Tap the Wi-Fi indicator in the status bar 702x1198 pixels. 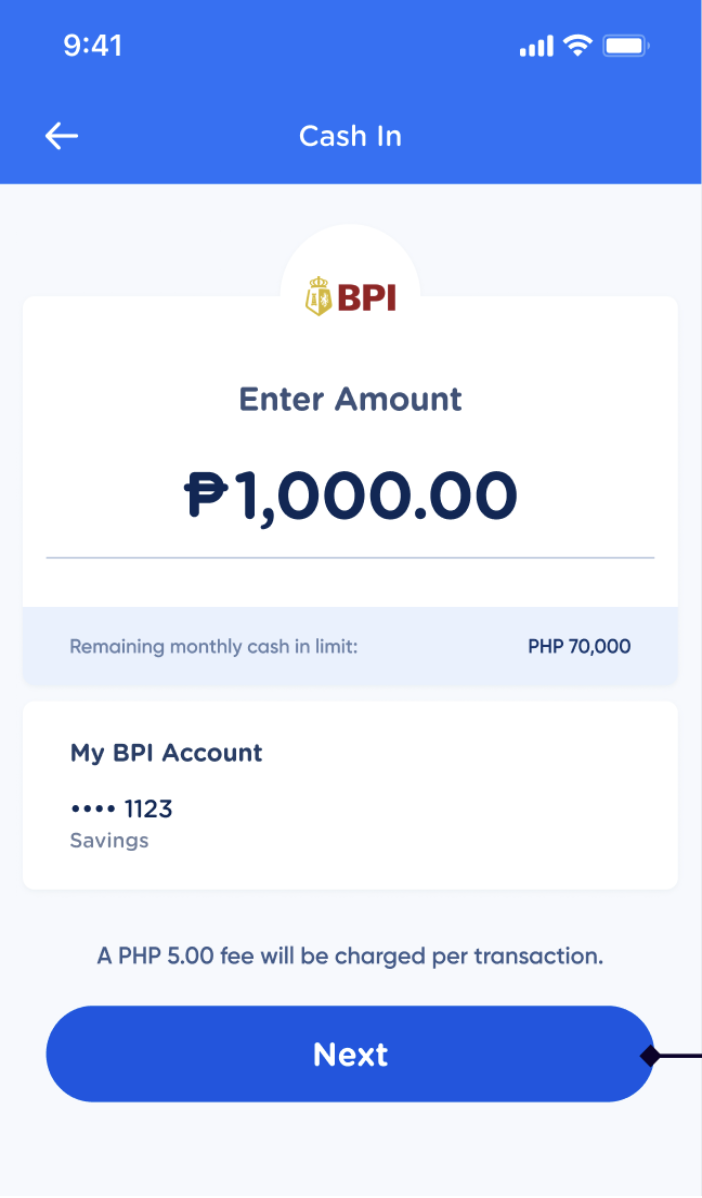(577, 44)
